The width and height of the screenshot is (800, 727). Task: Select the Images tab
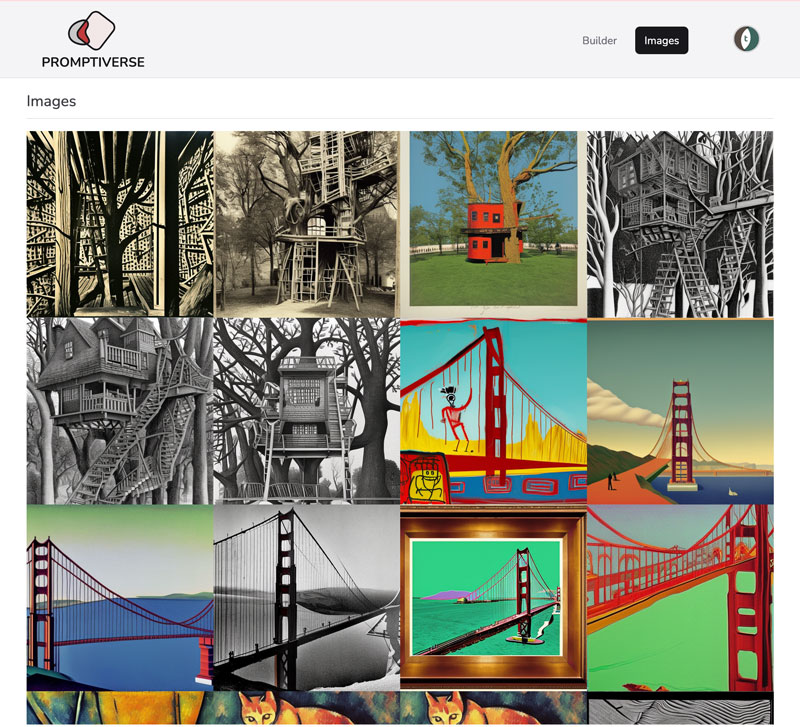pyautogui.click(x=661, y=41)
